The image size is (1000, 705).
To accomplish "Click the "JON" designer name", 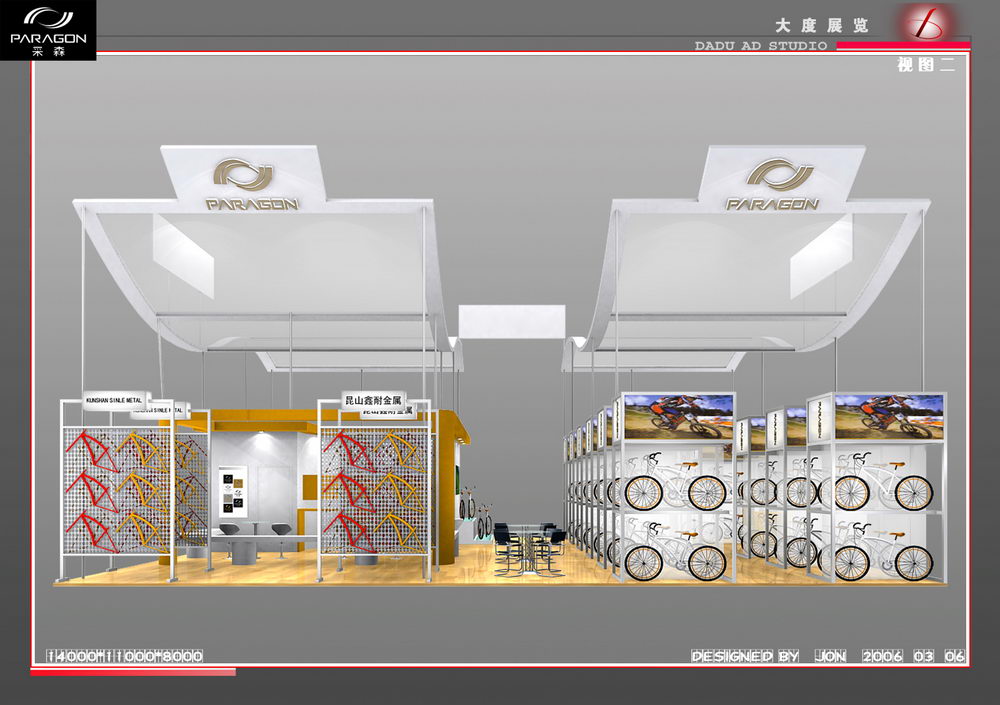I will [x=830, y=656].
